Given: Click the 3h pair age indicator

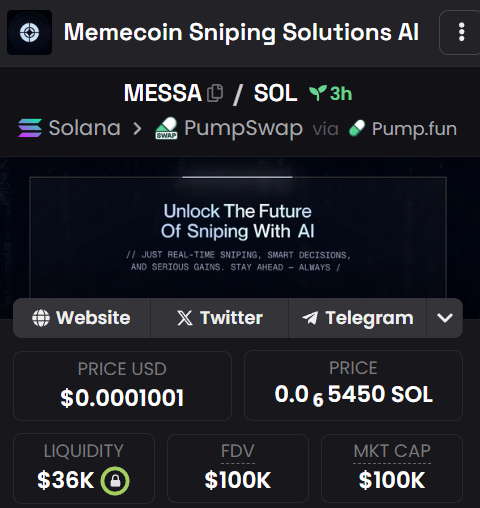Looking at the screenshot, I should [x=341, y=93].
